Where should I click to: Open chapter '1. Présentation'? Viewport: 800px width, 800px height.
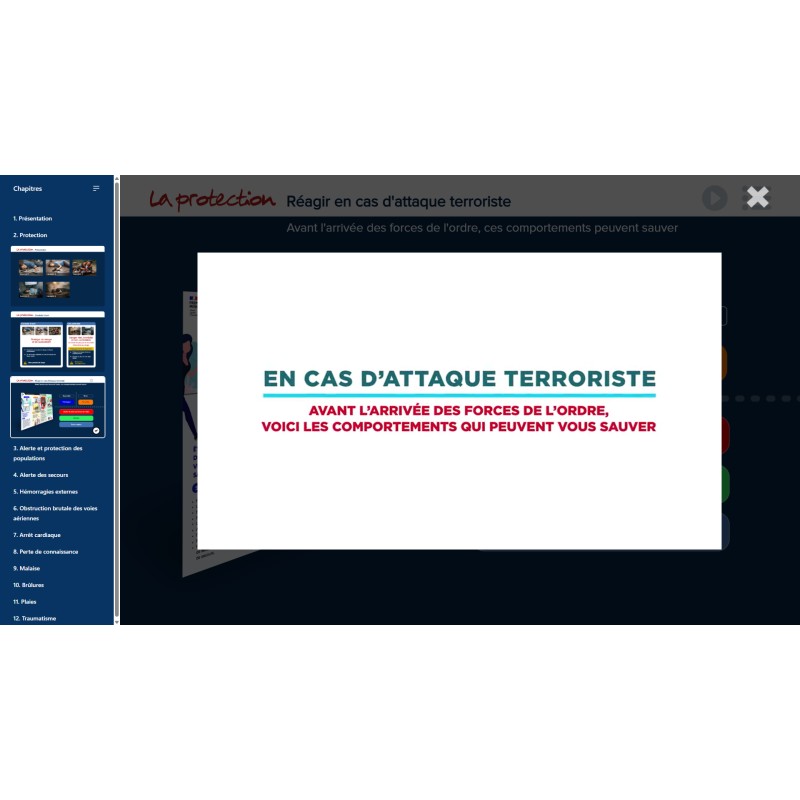click(35, 218)
